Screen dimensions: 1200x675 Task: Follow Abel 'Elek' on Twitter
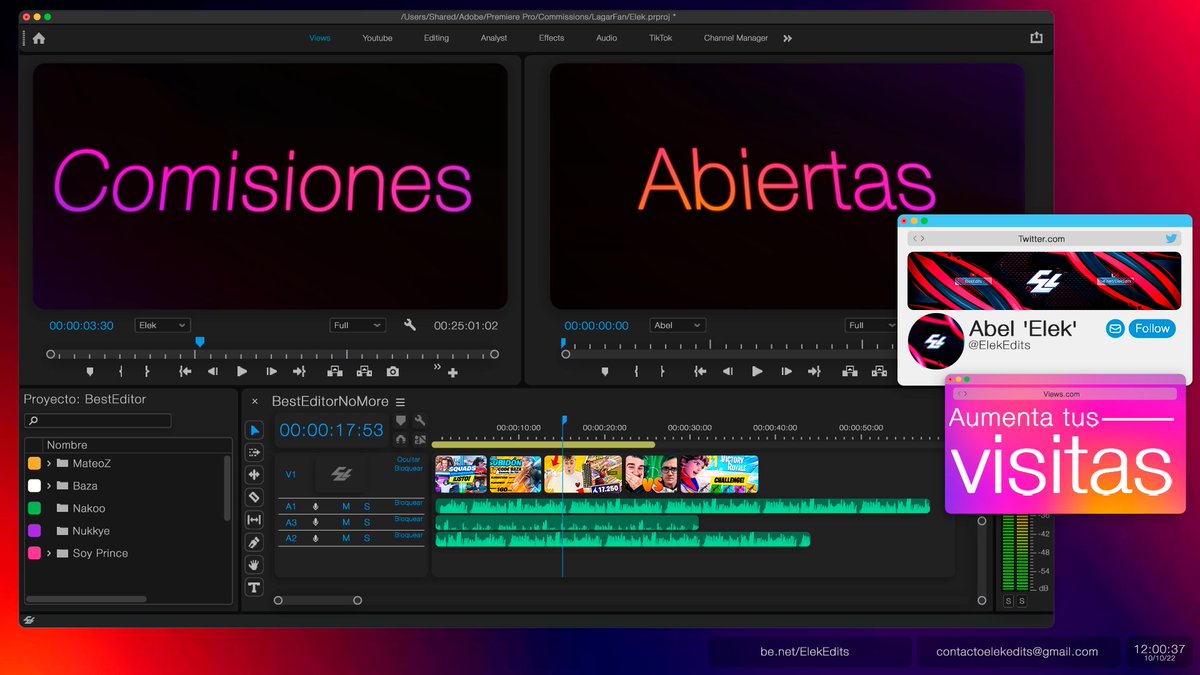point(1152,328)
